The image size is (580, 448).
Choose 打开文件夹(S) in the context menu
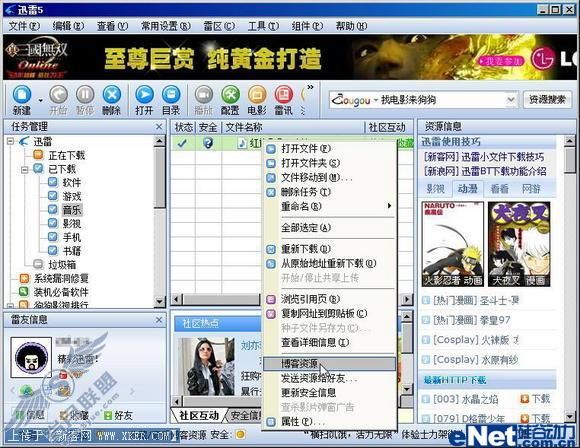pyautogui.click(x=329, y=163)
